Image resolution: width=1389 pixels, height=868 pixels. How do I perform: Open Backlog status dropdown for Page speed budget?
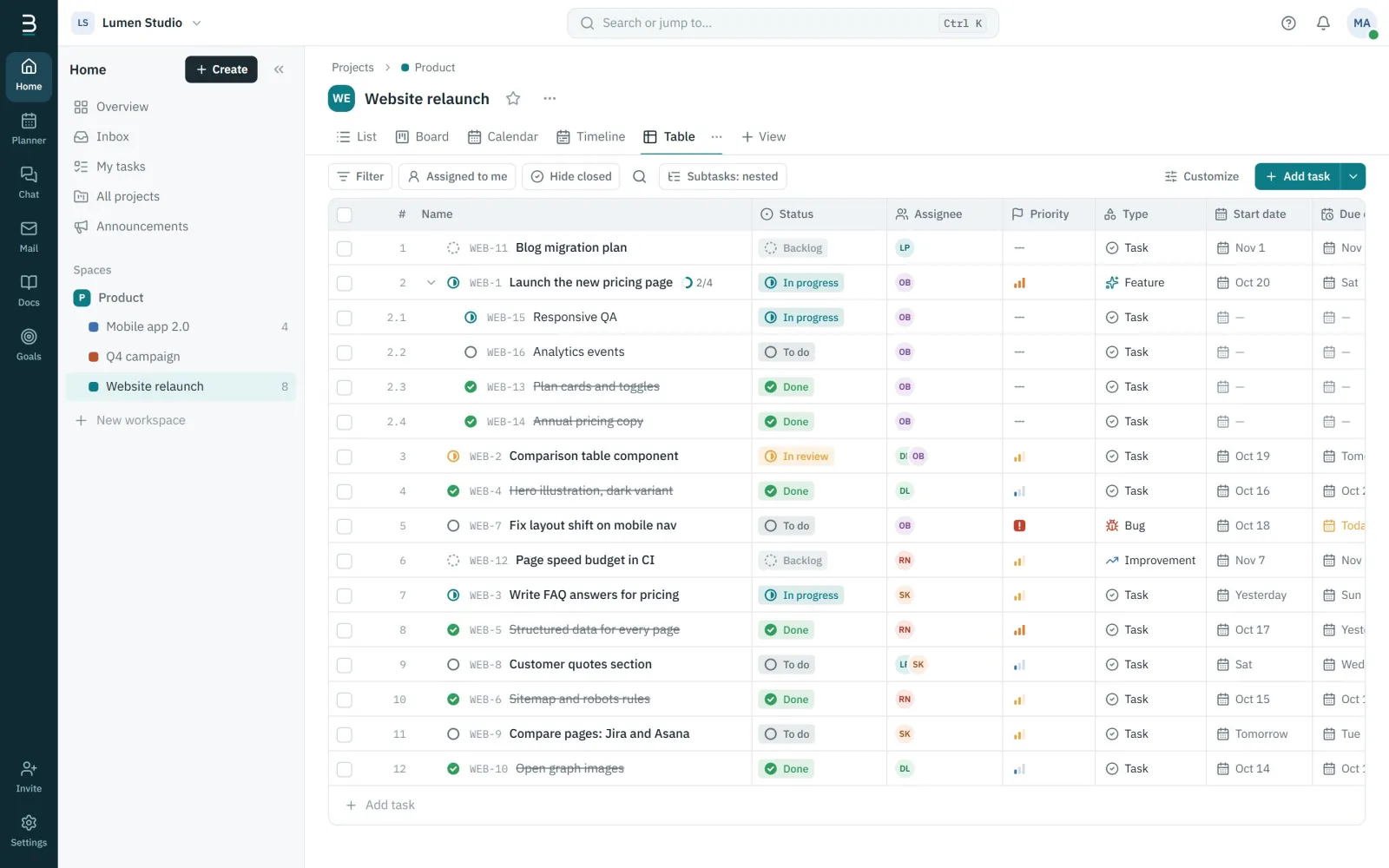coord(793,561)
